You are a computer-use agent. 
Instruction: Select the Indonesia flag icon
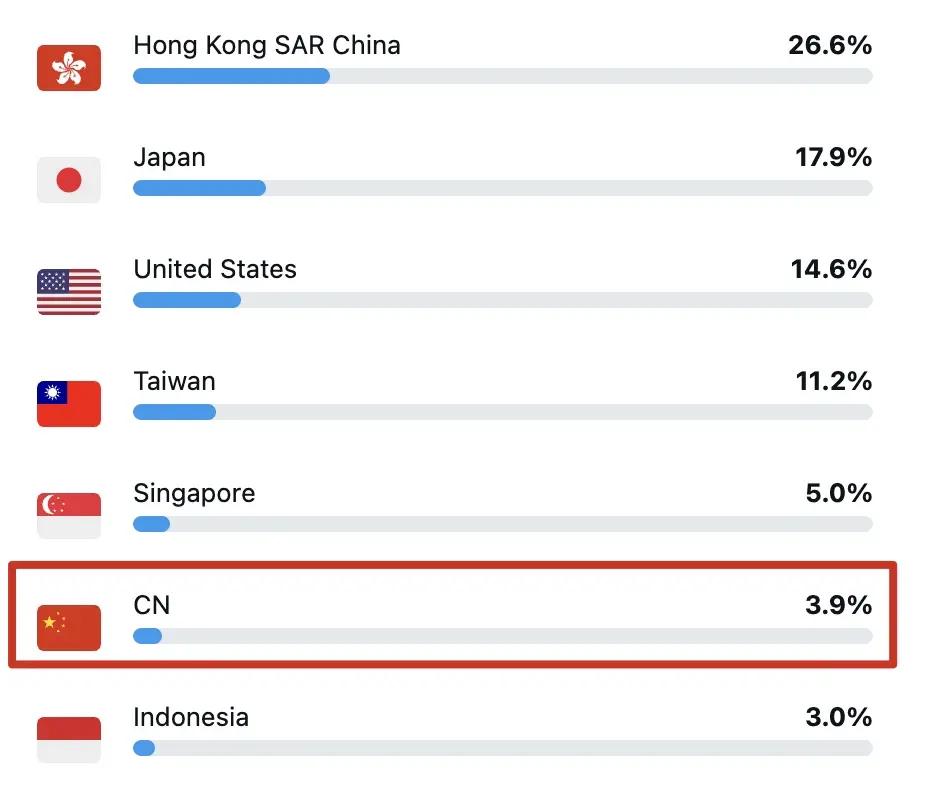[x=69, y=740]
